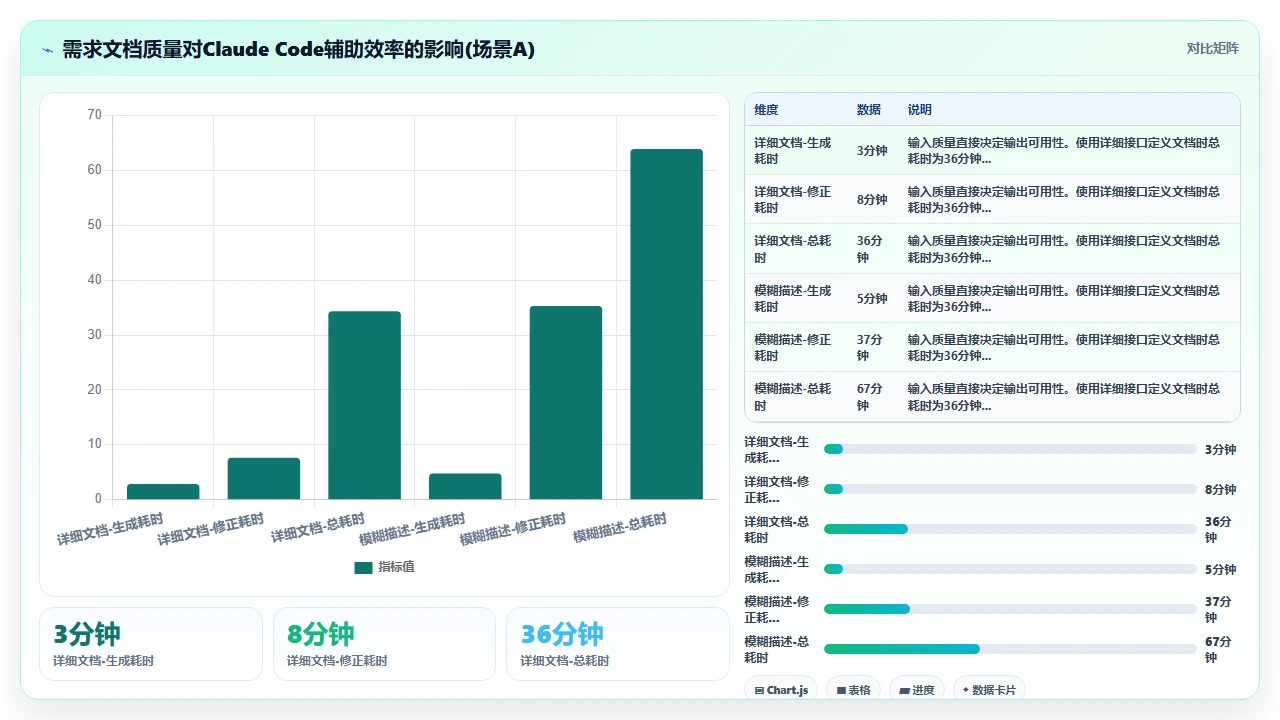Click the 说明 text in the 详细文档-修正耗时 table row
1280x720 pixels.
coord(1064,200)
